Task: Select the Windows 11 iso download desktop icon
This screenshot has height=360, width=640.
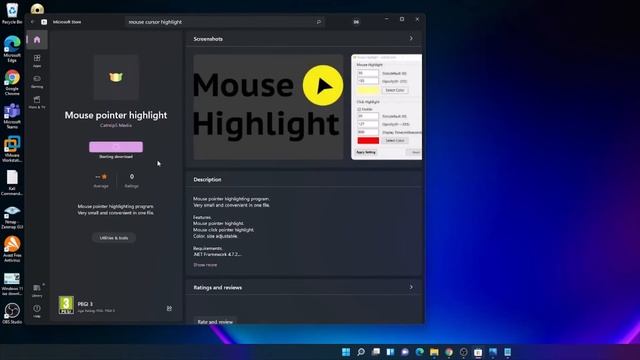Action: [x=12, y=283]
